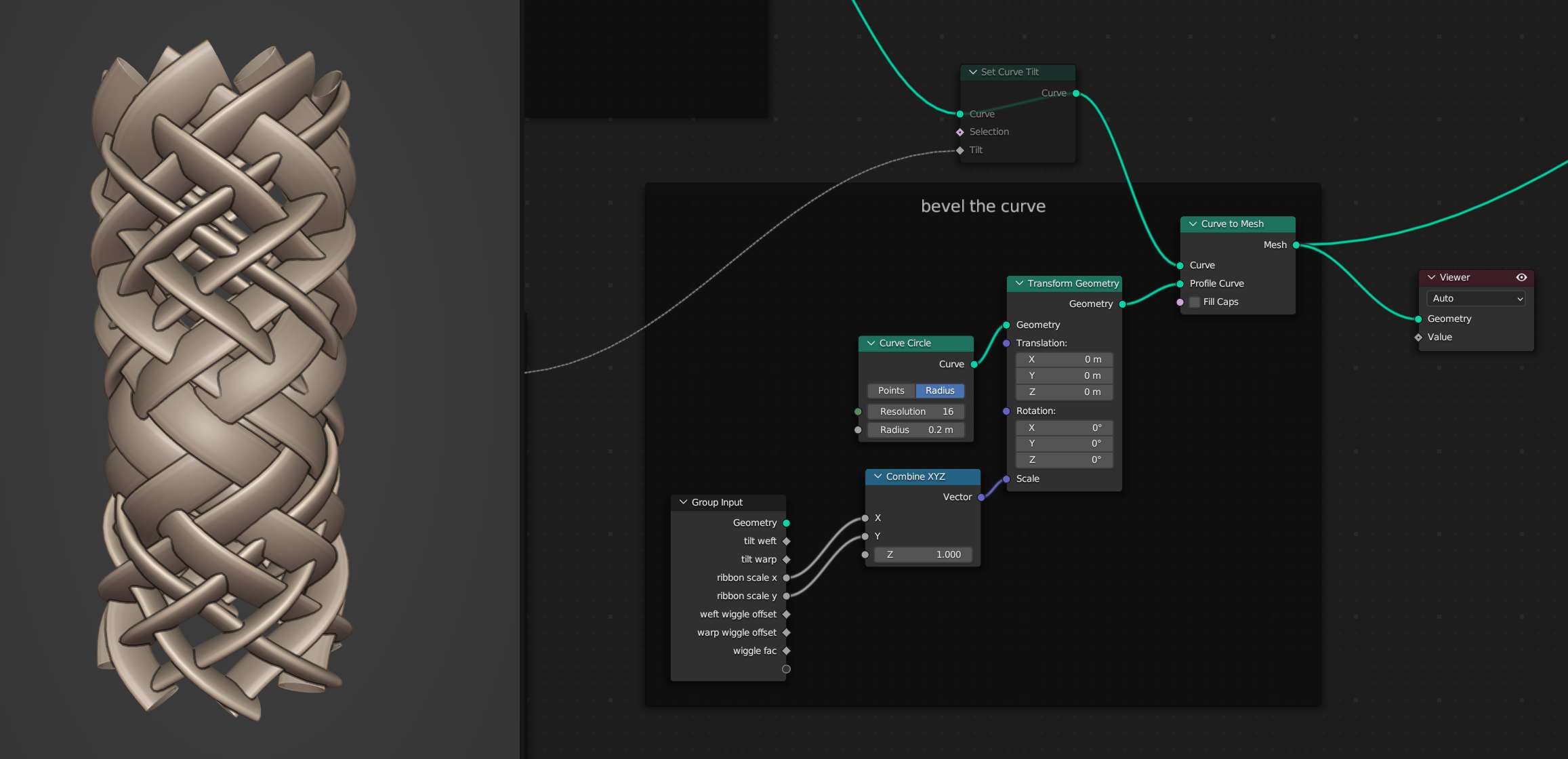Image resolution: width=1568 pixels, height=759 pixels.
Task: Click the empty Group Input socket
Action: tap(787, 670)
